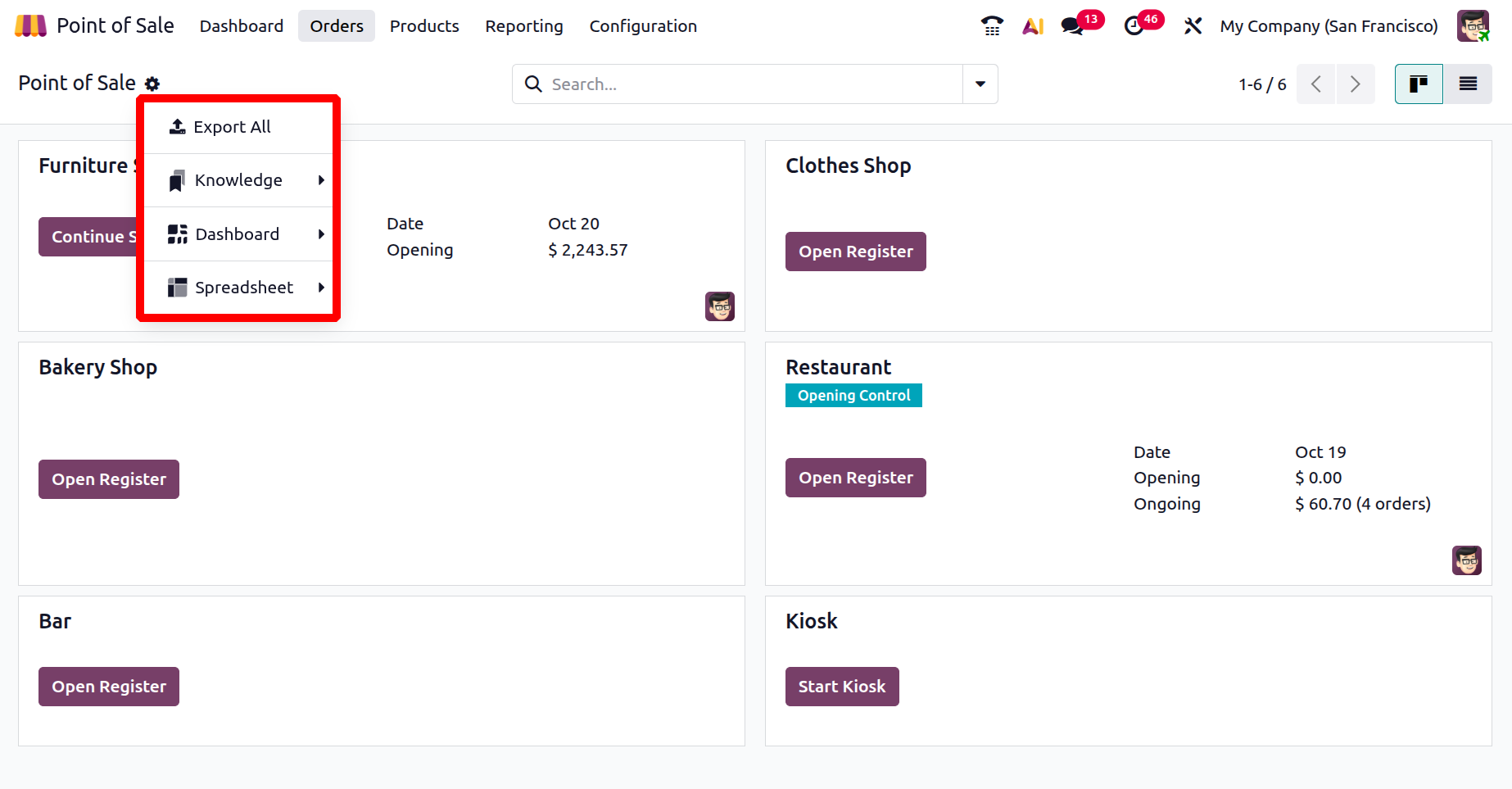Open the conversations messages icon
The width and height of the screenshot is (1512, 789).
click(1072, 26)
